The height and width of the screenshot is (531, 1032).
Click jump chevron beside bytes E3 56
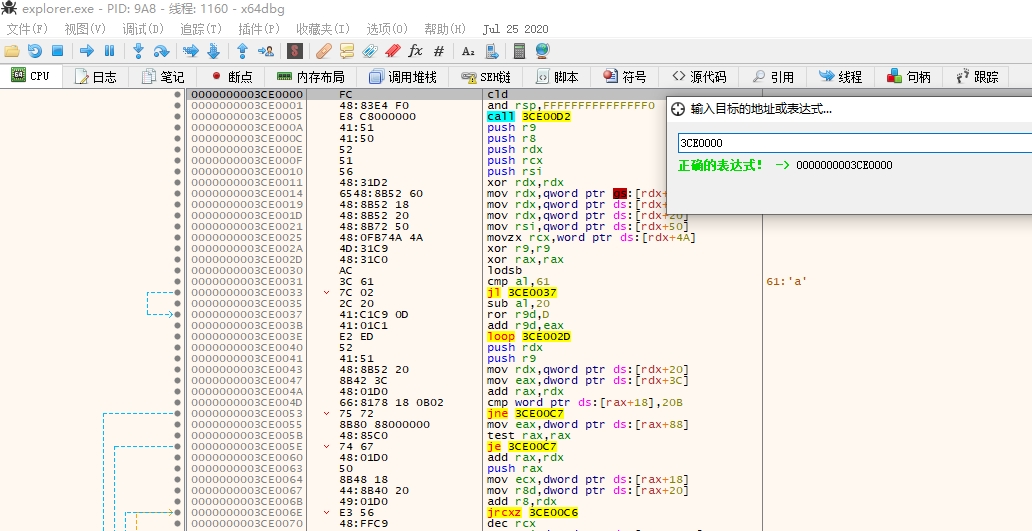(327, 512)
